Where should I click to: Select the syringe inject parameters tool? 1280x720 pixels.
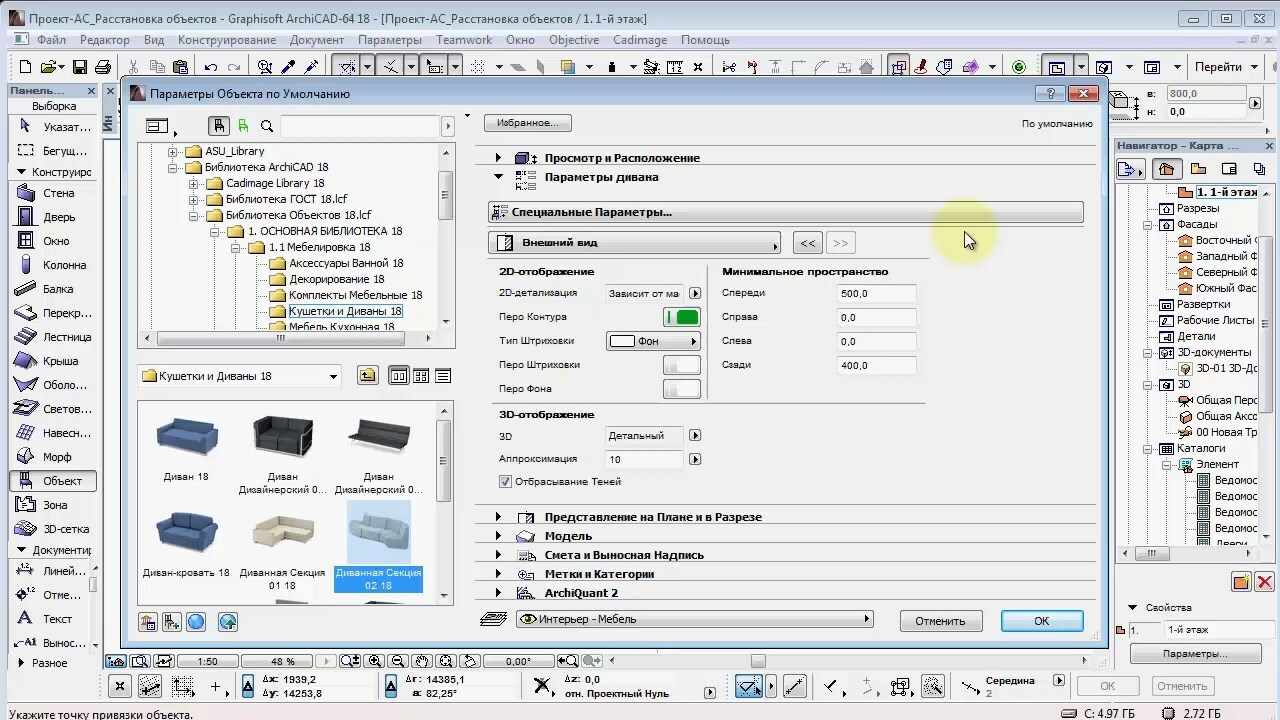click(x=311, y=67)
